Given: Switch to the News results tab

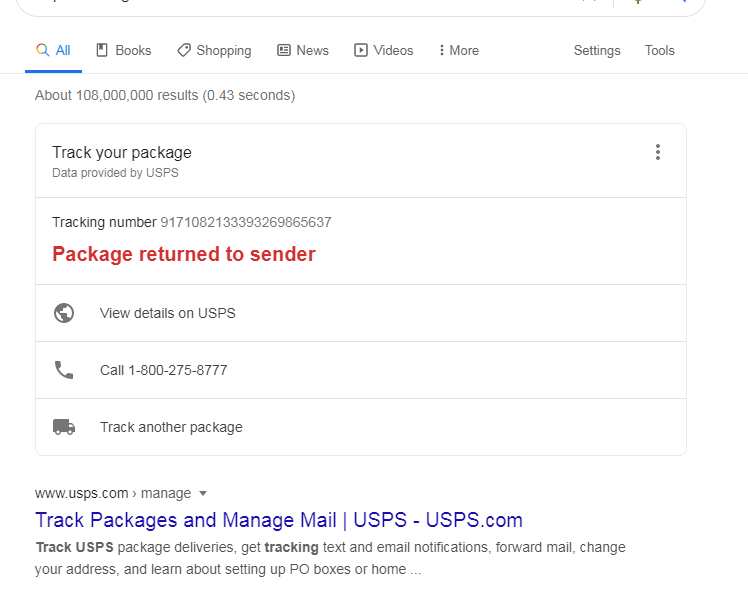Looking at the screenshot, I should (x=312, y=50).
